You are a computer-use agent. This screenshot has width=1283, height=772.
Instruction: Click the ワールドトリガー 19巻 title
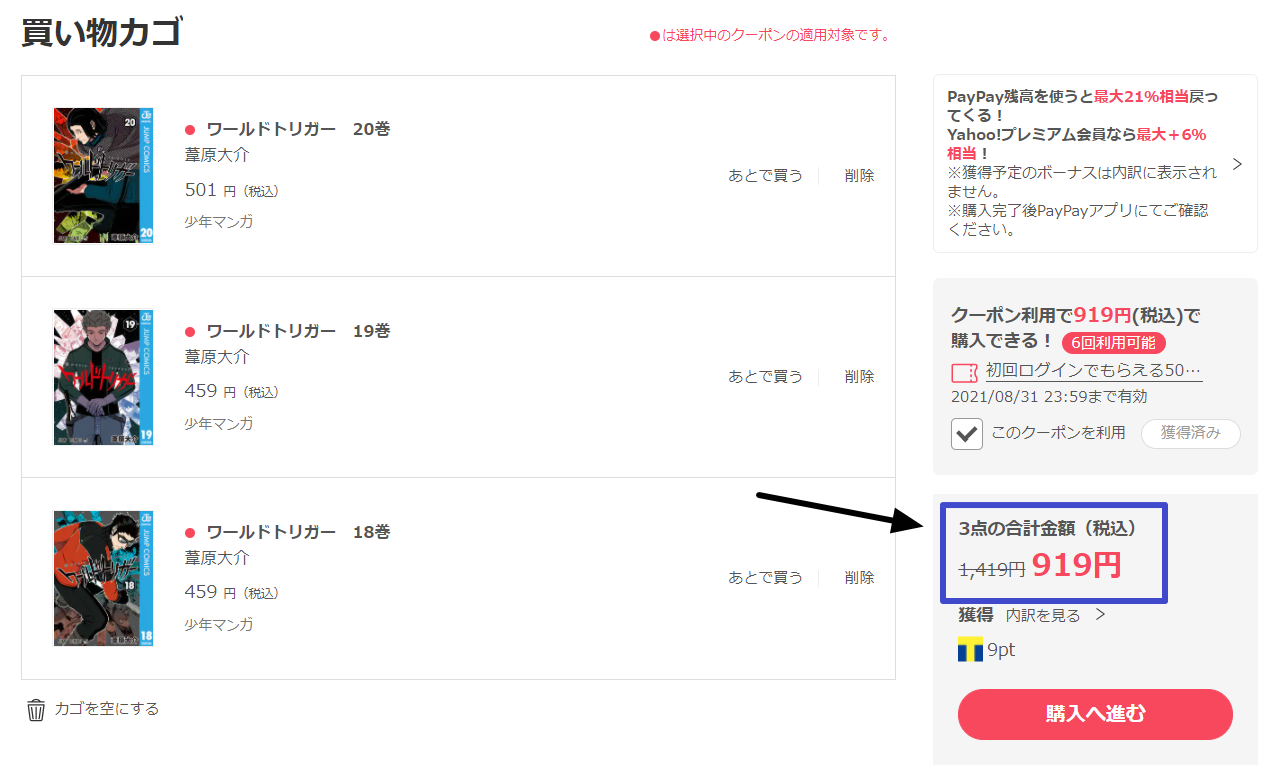(298, 330)
